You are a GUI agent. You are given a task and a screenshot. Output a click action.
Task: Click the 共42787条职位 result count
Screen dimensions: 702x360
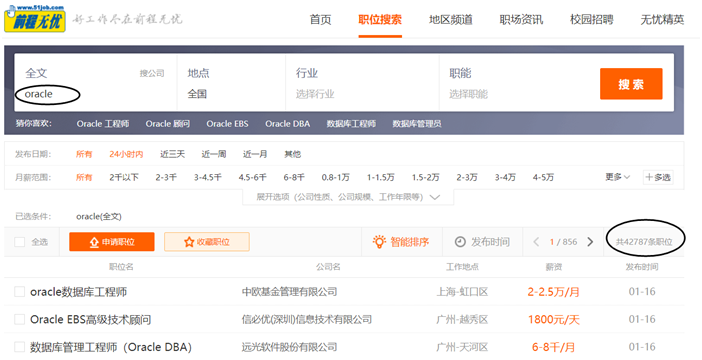(644, 242)
